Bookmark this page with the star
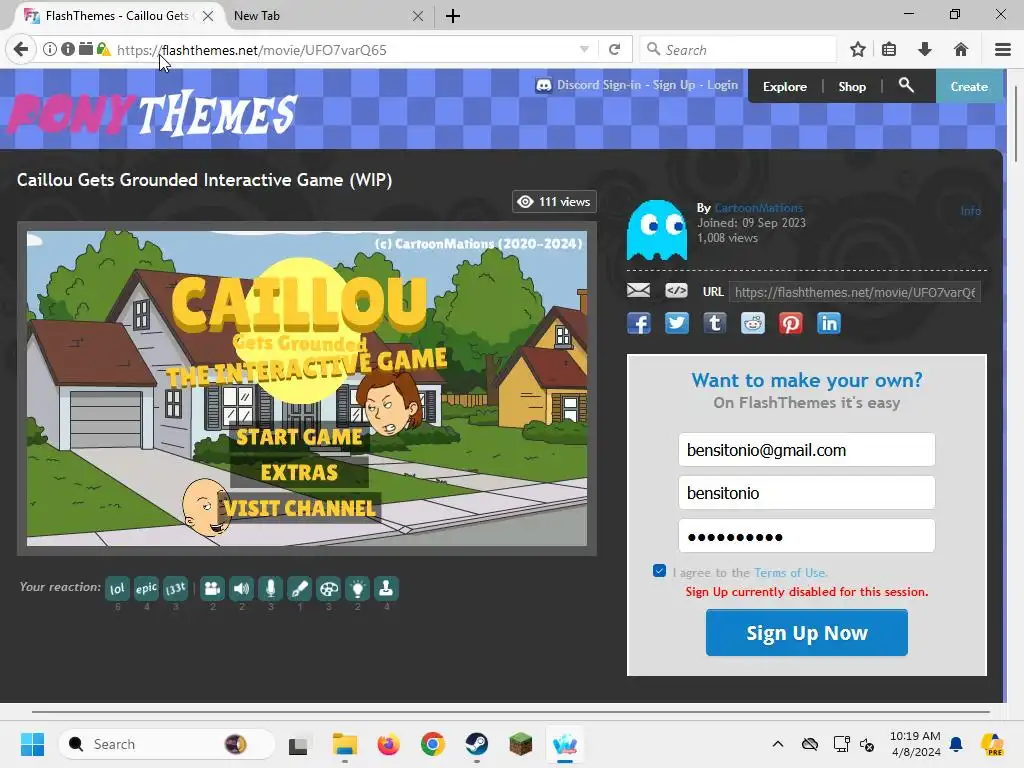Screen dimensions: 1024x768 point(858,50)
